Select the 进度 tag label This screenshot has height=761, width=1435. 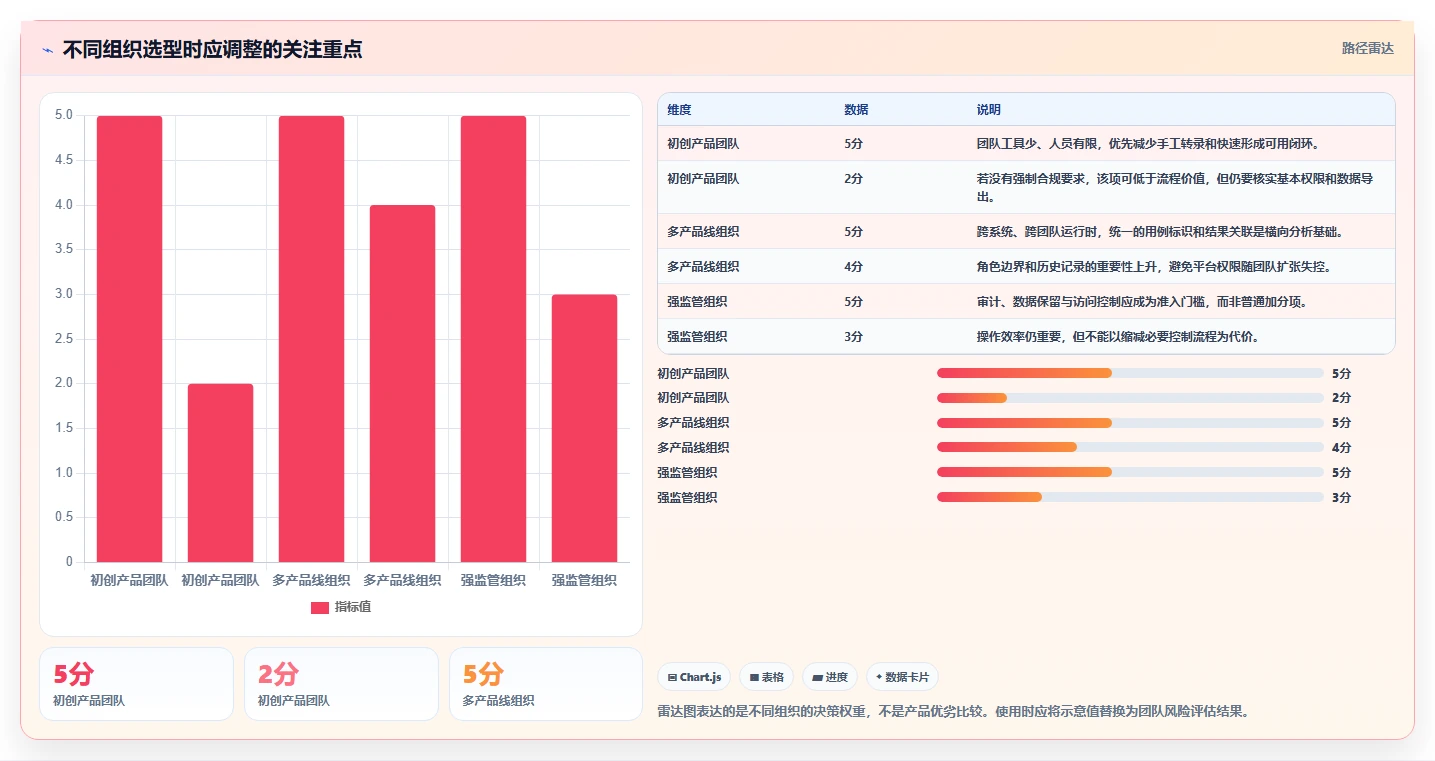coord(837,677)
